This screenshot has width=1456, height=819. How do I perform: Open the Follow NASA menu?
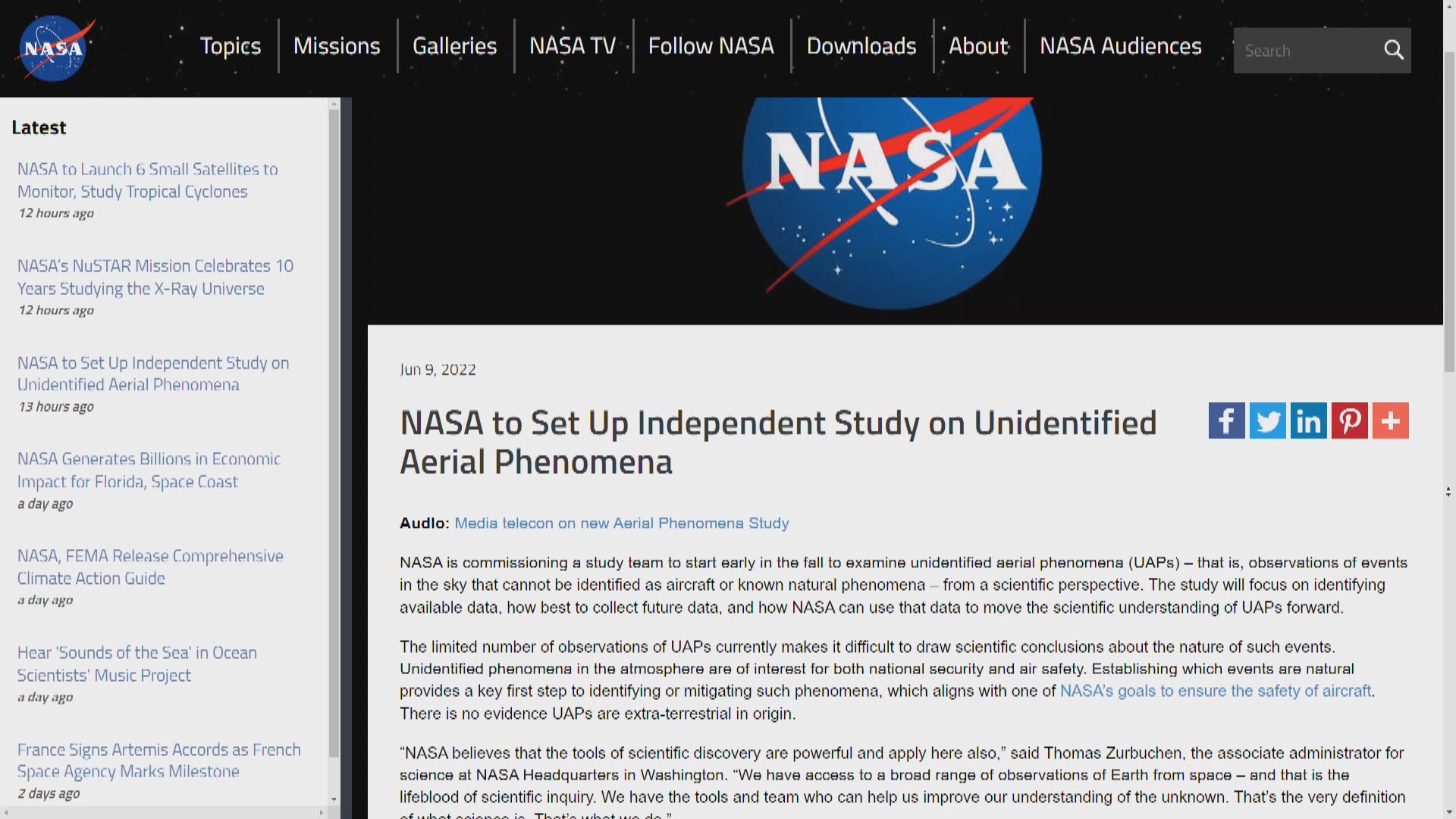point(711,46)
